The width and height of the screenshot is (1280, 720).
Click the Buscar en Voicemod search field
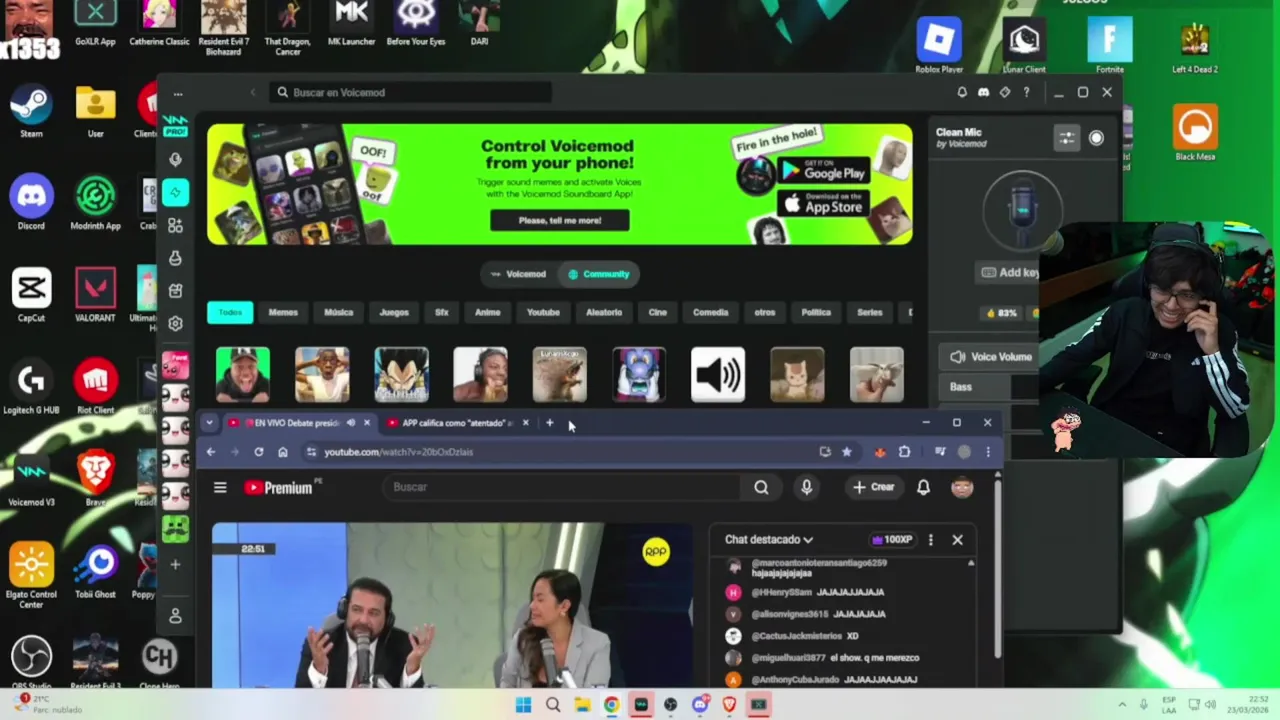point(410,93)
